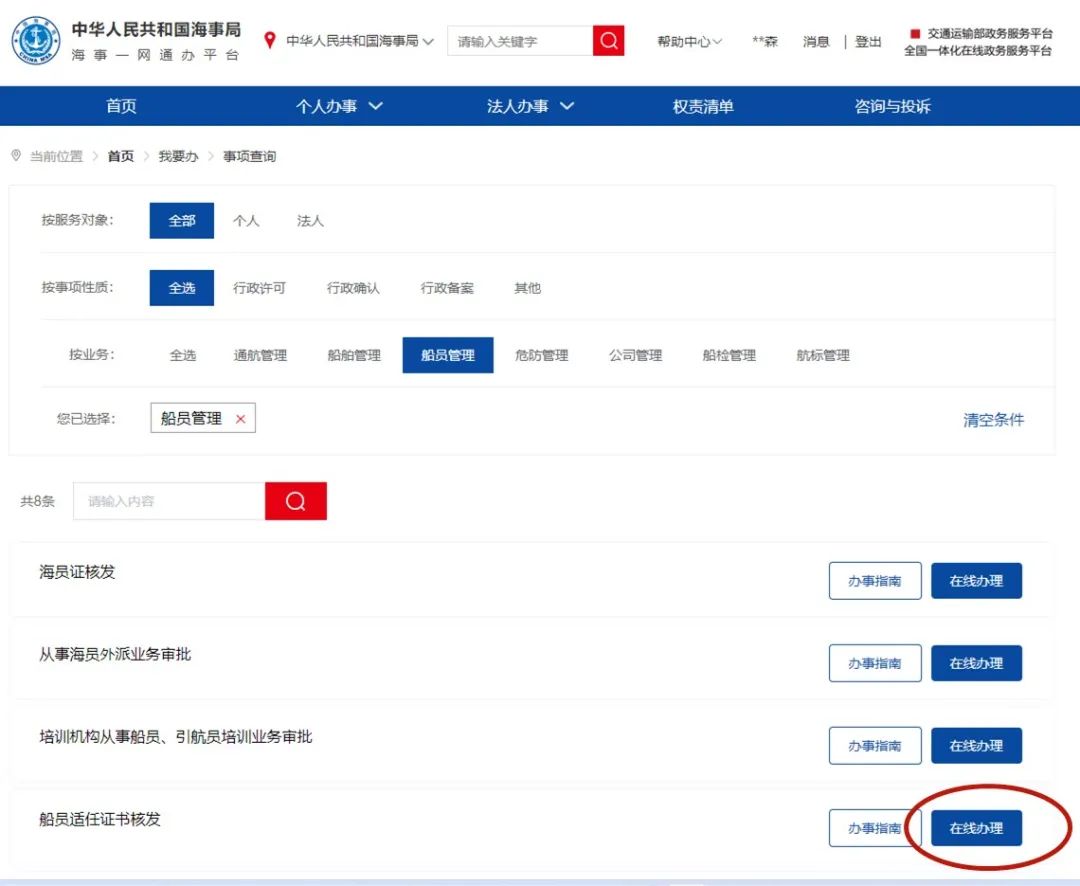1080x886 pixels.
Task: Click the red header search magnifier button
Action: tap(608, 41)
